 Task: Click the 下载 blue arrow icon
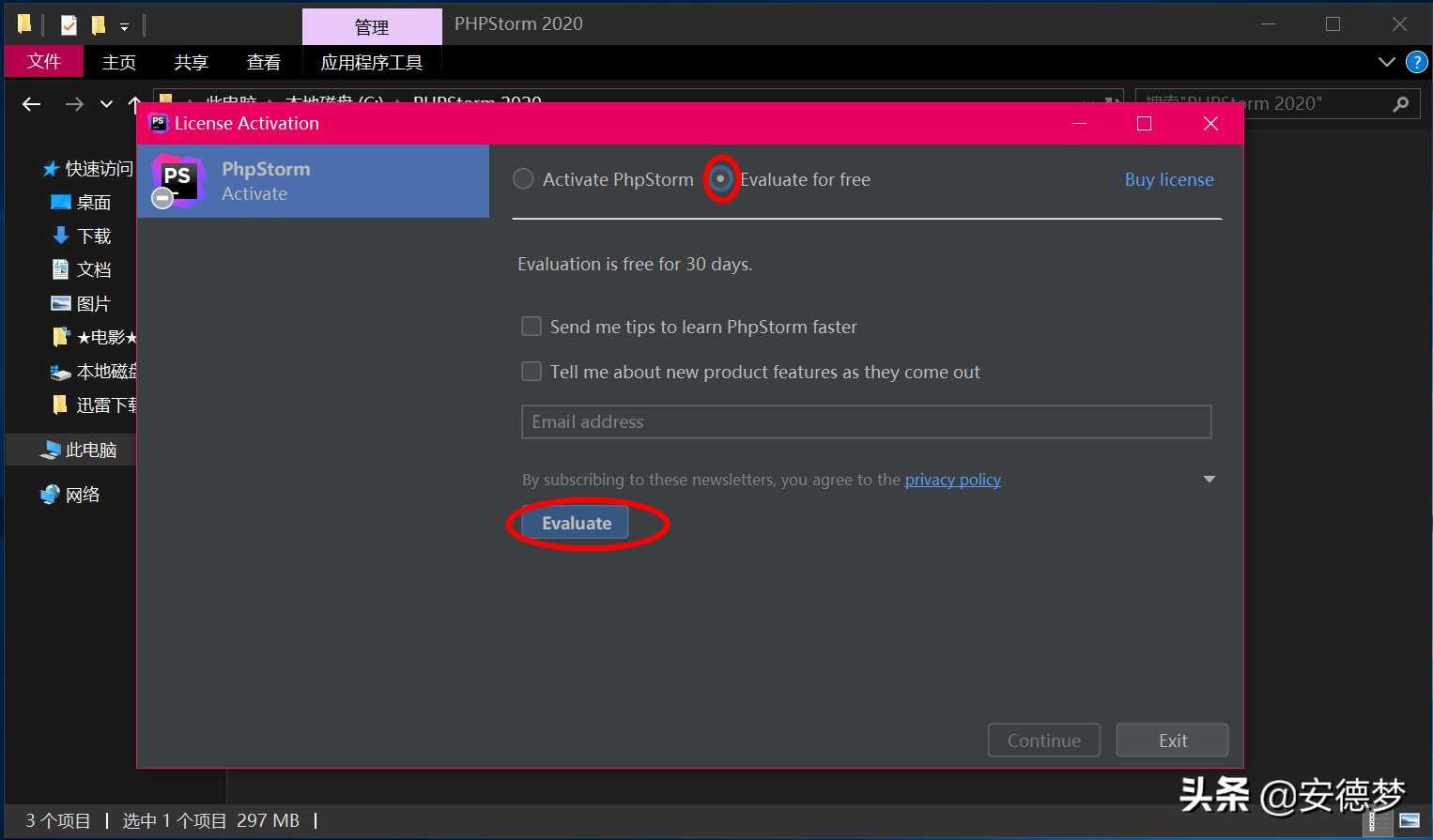tap(61, 236)
